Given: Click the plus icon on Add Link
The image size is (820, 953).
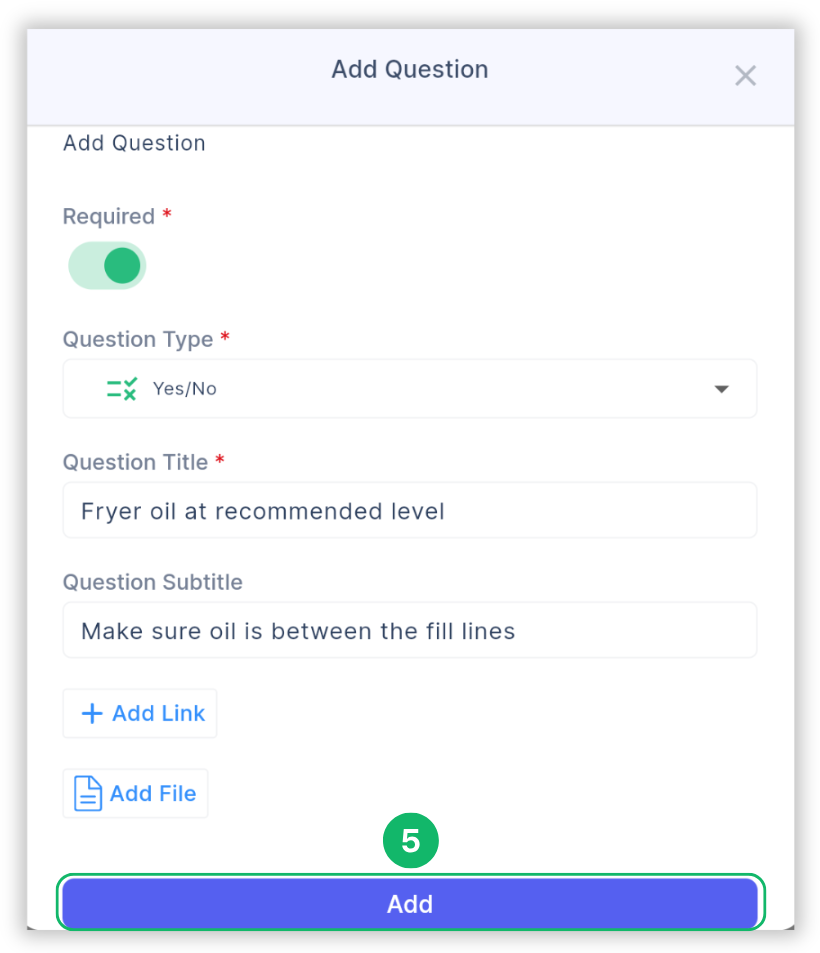Looking at the screenshot, I should click(x=92, y=713).
